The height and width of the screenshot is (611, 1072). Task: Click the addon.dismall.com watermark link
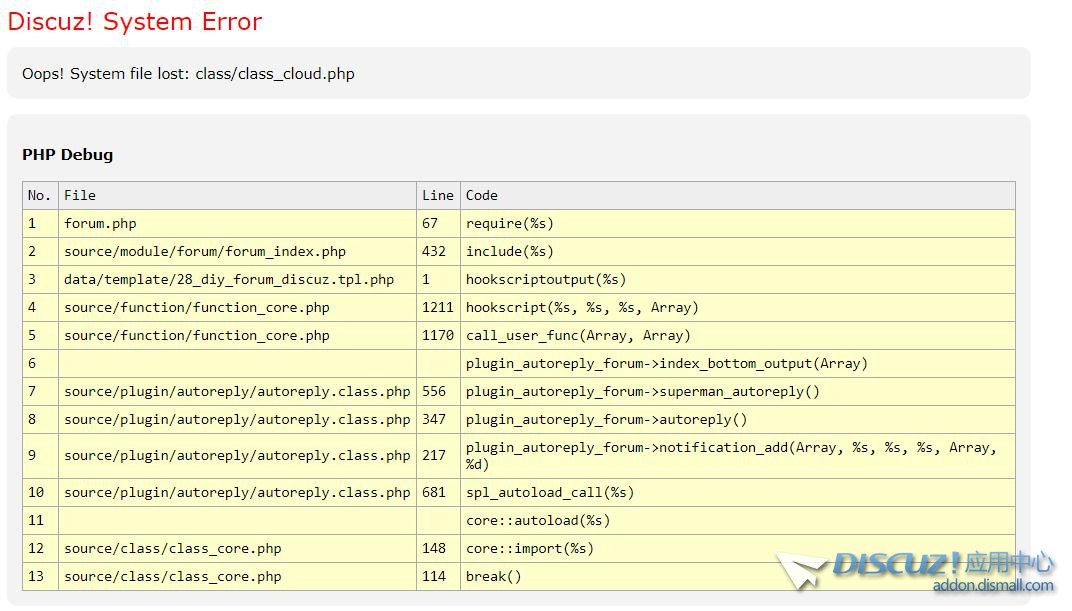click(992, 586)
